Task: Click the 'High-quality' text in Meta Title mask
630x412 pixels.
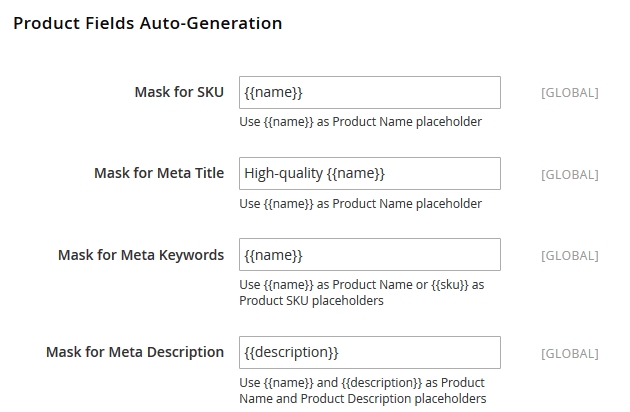Action: (283, 173)
